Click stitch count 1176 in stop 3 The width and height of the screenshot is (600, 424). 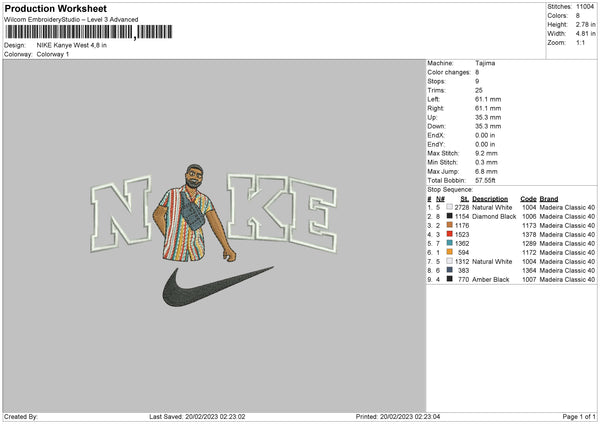[462, 225]
